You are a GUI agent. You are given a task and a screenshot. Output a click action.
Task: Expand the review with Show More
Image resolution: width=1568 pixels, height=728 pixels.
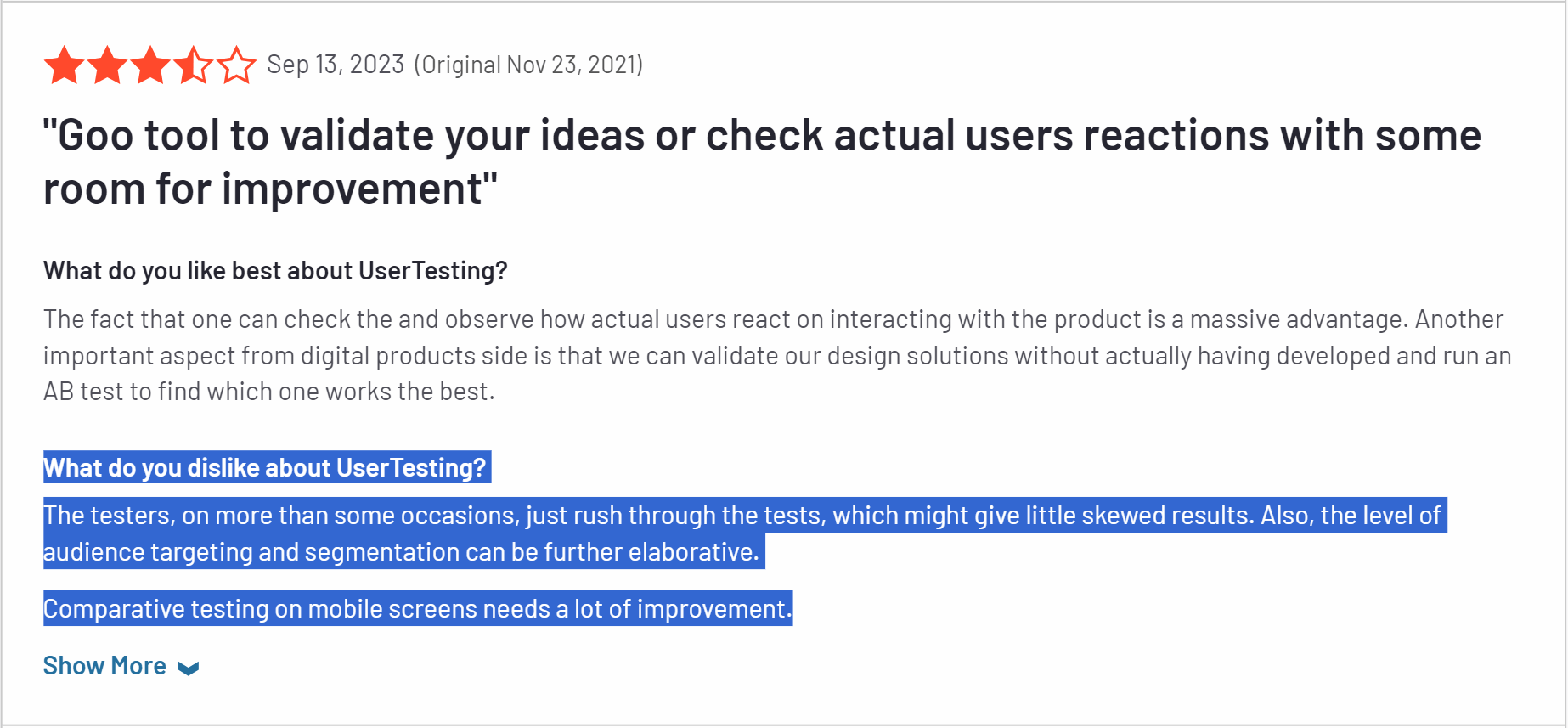click(x=105, y=666)
